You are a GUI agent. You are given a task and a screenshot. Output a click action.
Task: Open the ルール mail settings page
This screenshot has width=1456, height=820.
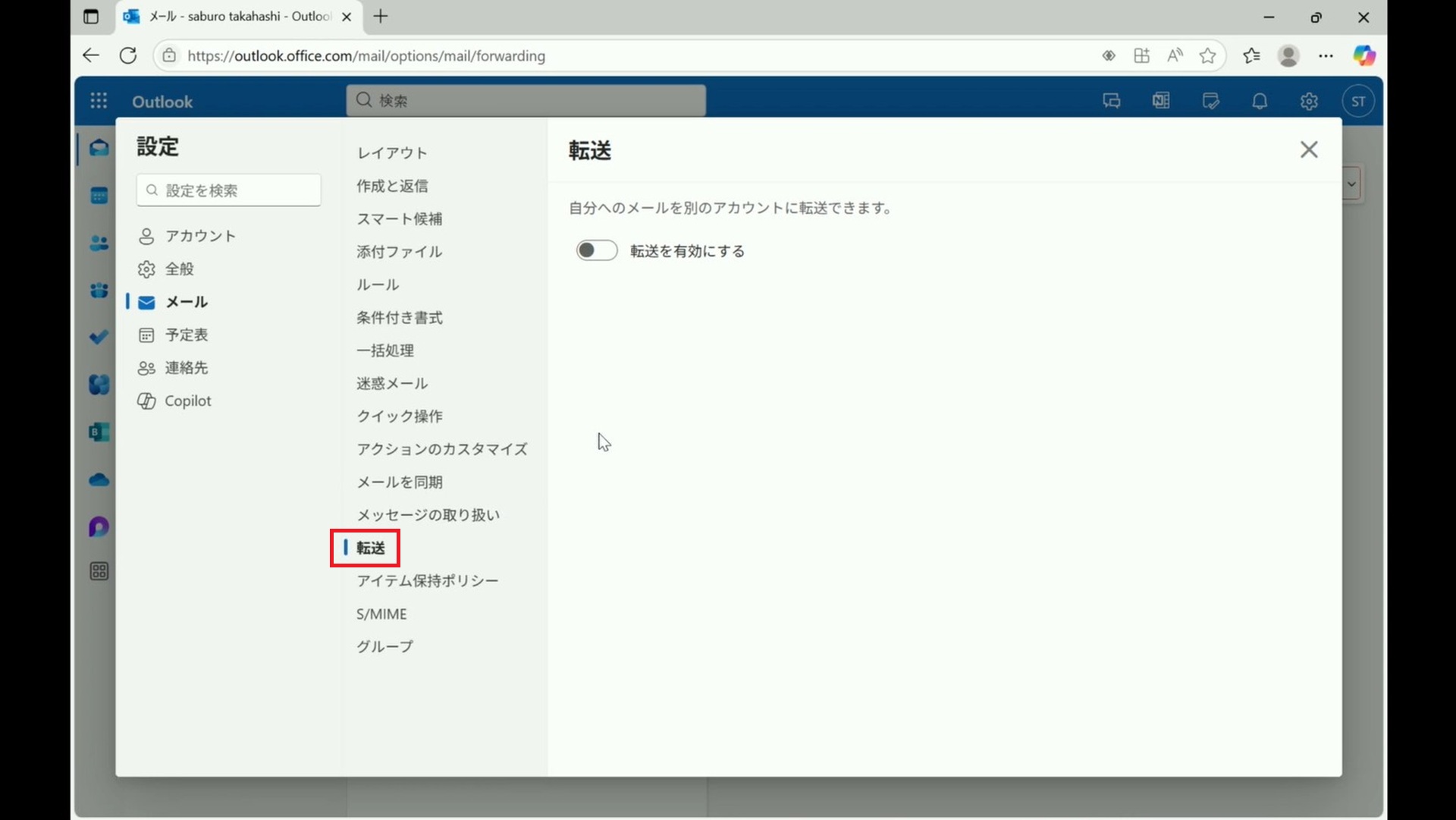[378, 284]
